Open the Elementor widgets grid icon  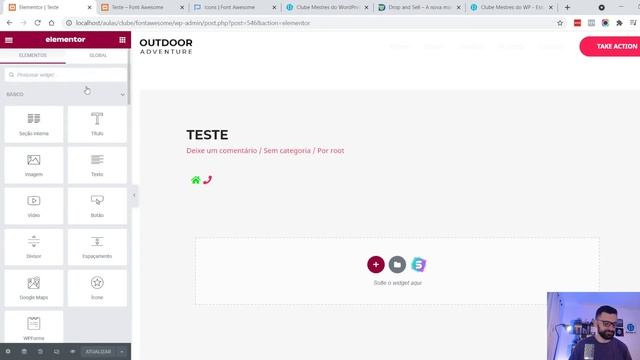[122, 40]
